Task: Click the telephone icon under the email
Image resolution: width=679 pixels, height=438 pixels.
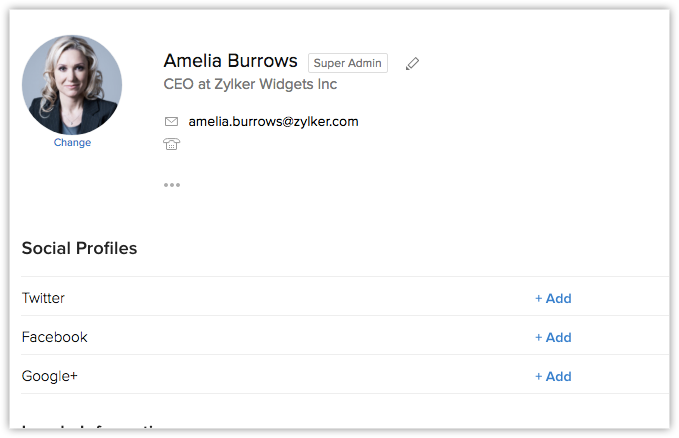Action: pos(171,144)
